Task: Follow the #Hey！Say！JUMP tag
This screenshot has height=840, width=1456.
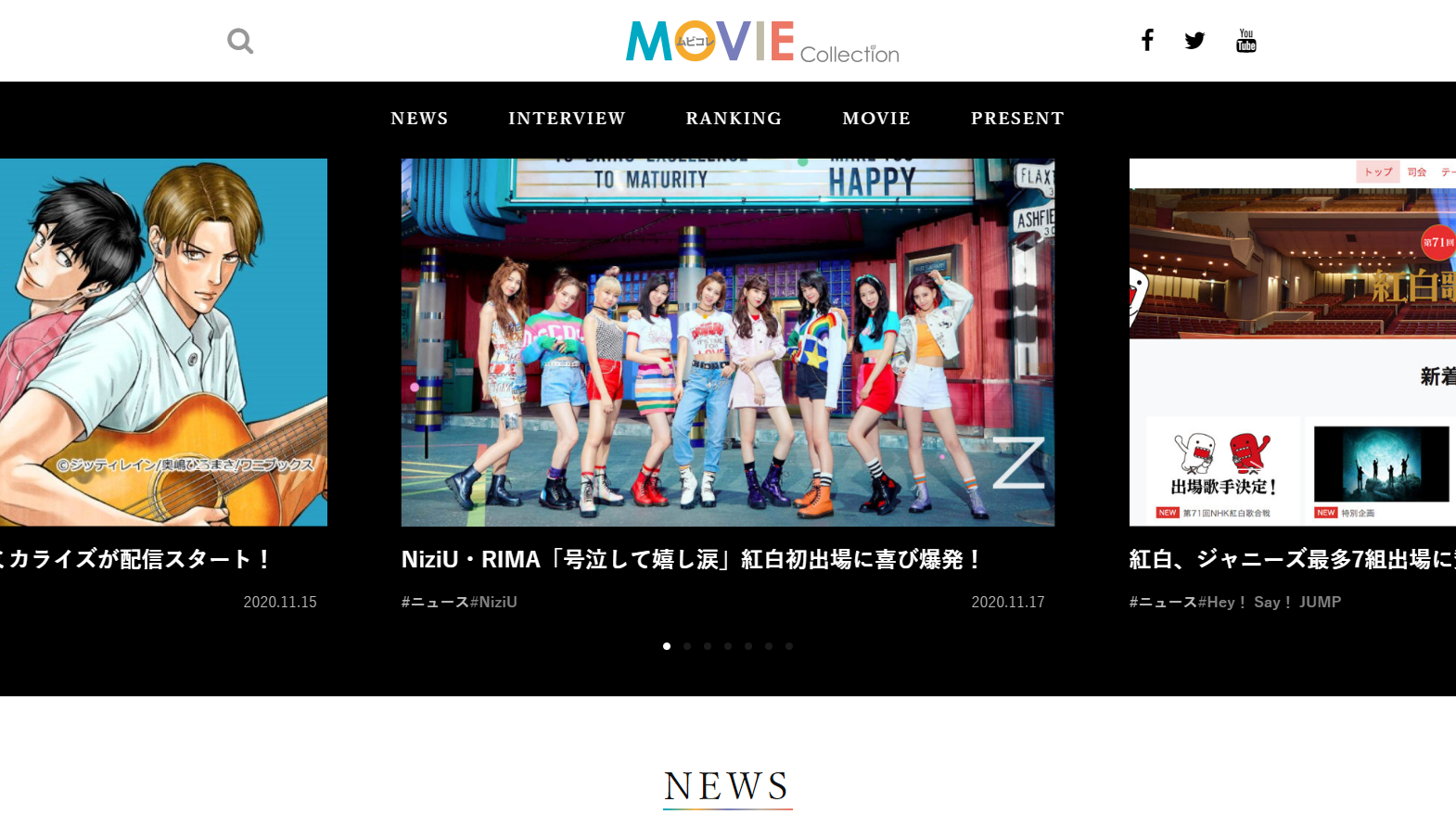Action: pos(1270,602)
